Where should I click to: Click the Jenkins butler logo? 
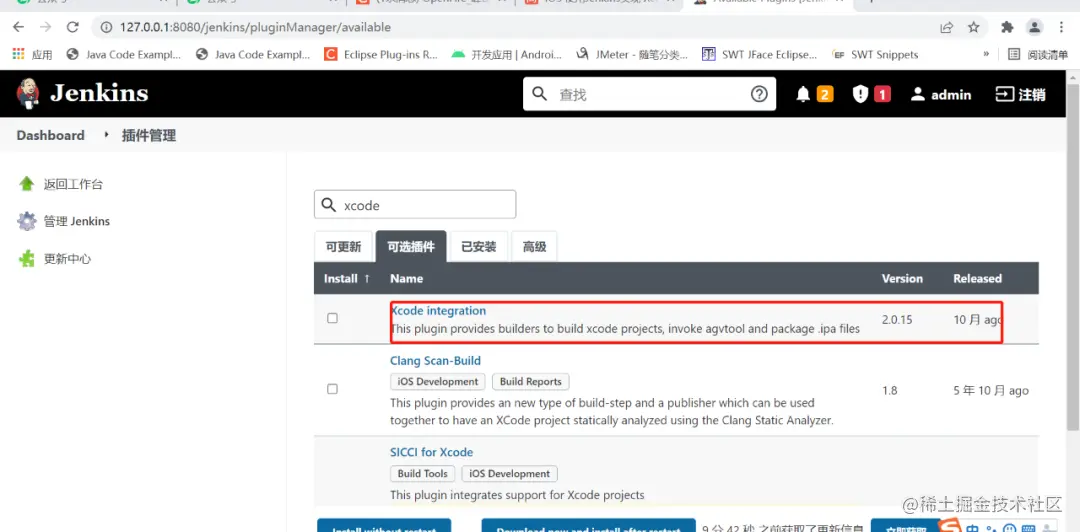(28, 94)
